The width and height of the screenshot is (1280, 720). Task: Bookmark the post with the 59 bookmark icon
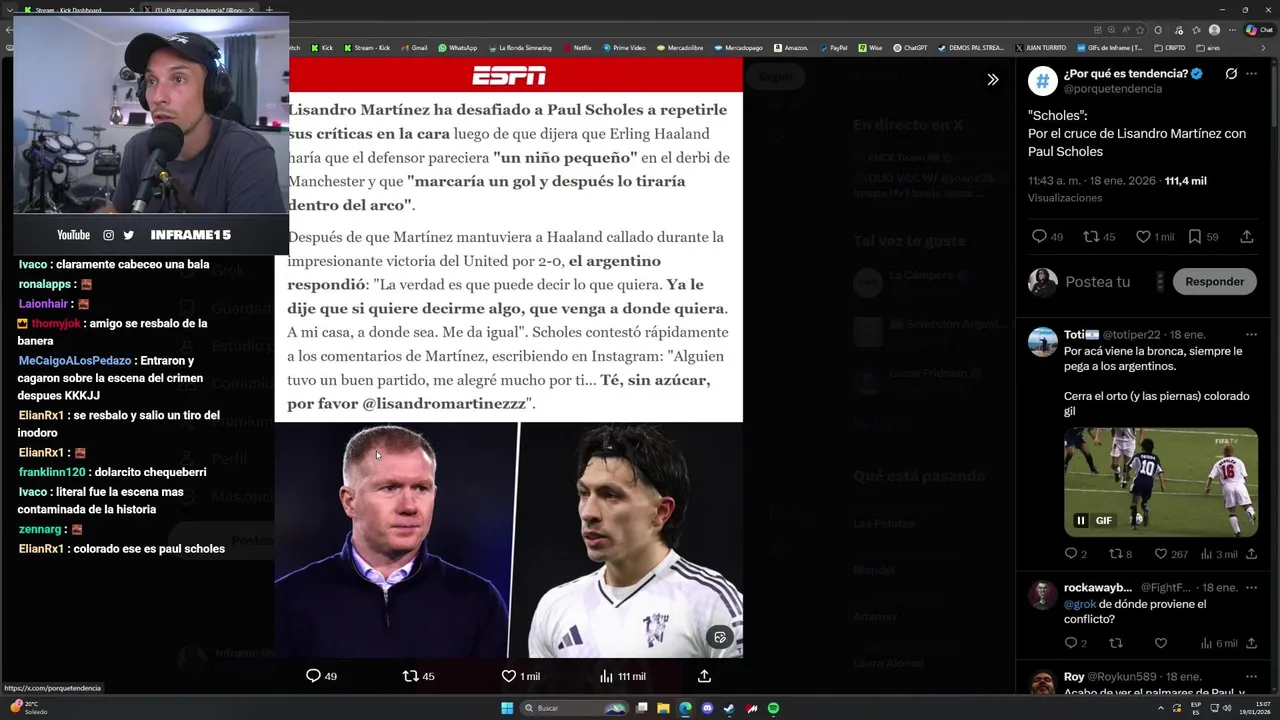pos(1194,237)
